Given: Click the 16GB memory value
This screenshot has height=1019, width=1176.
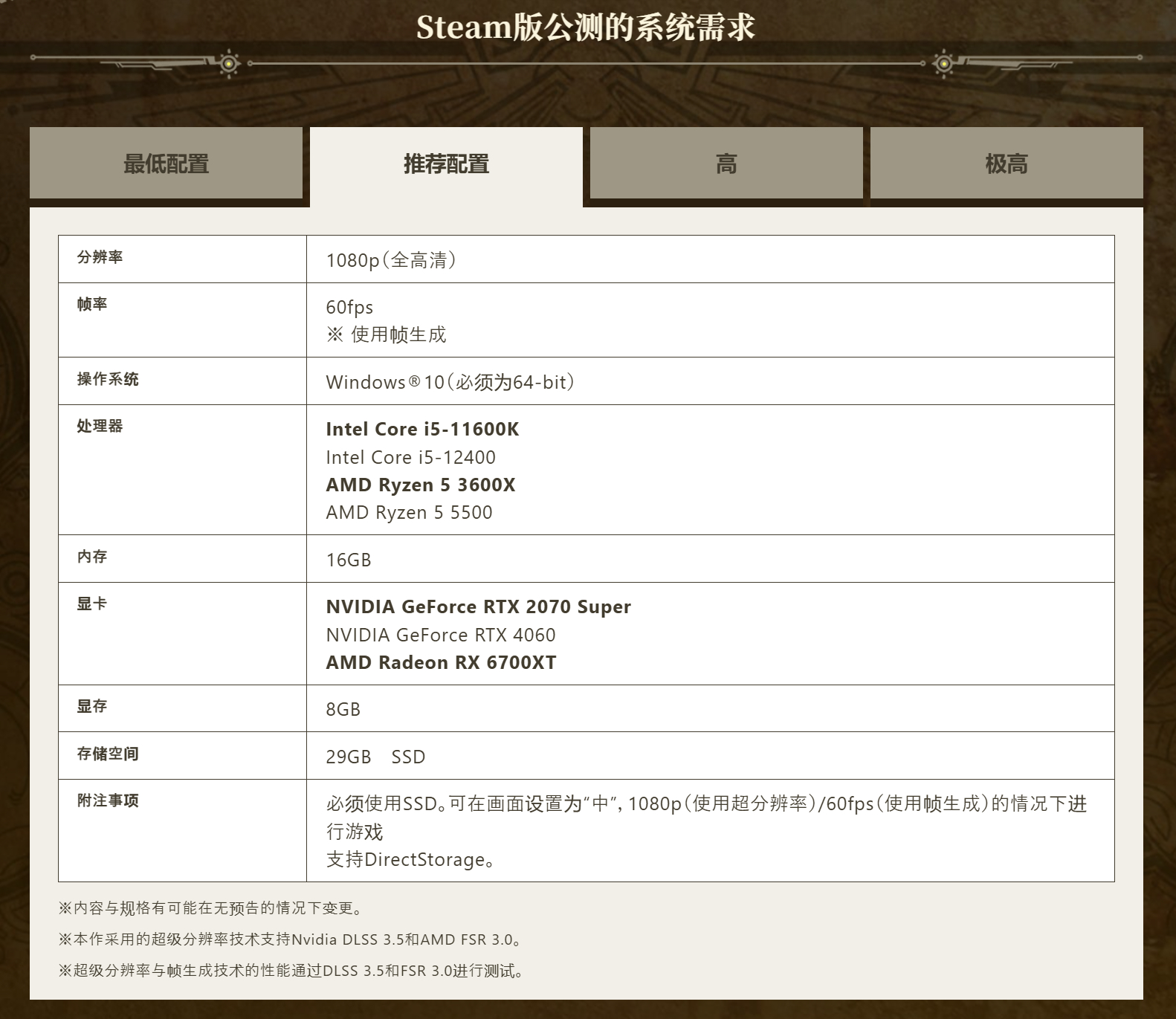Looking at the screenshot, I should click(349, 560).
